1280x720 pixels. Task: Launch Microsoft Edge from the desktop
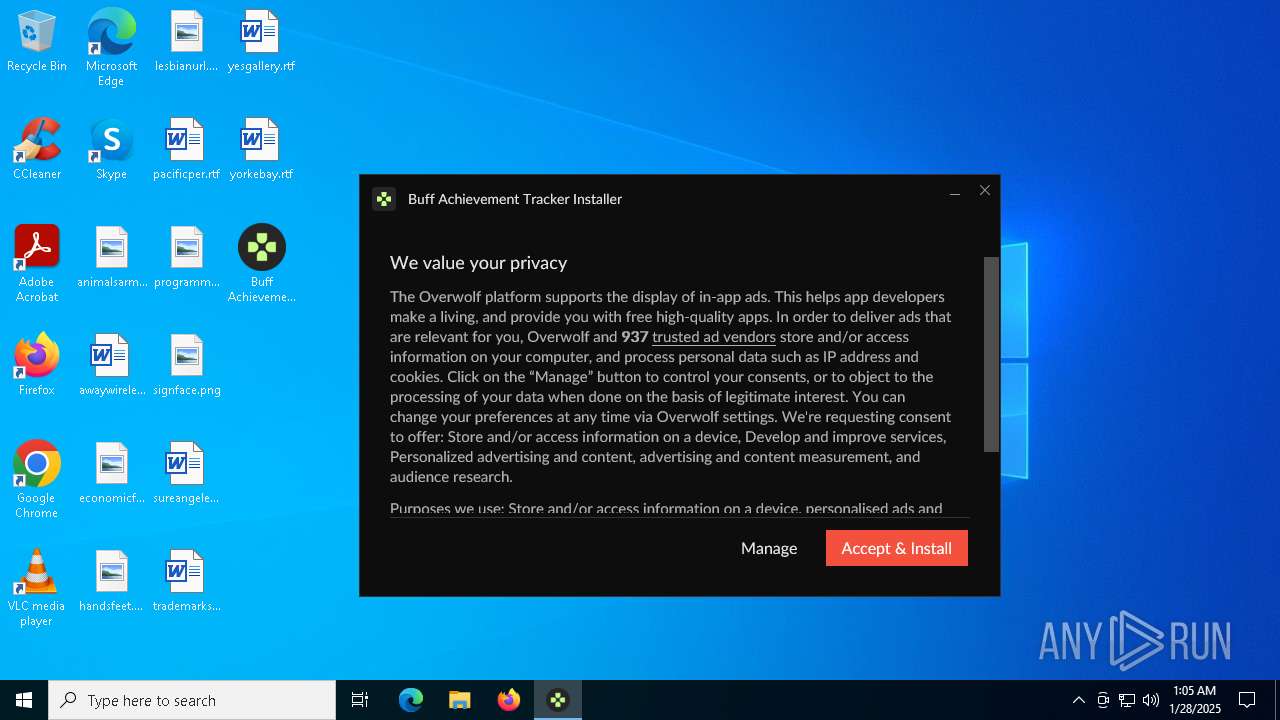pyautogui.click(x=111, y=48)
